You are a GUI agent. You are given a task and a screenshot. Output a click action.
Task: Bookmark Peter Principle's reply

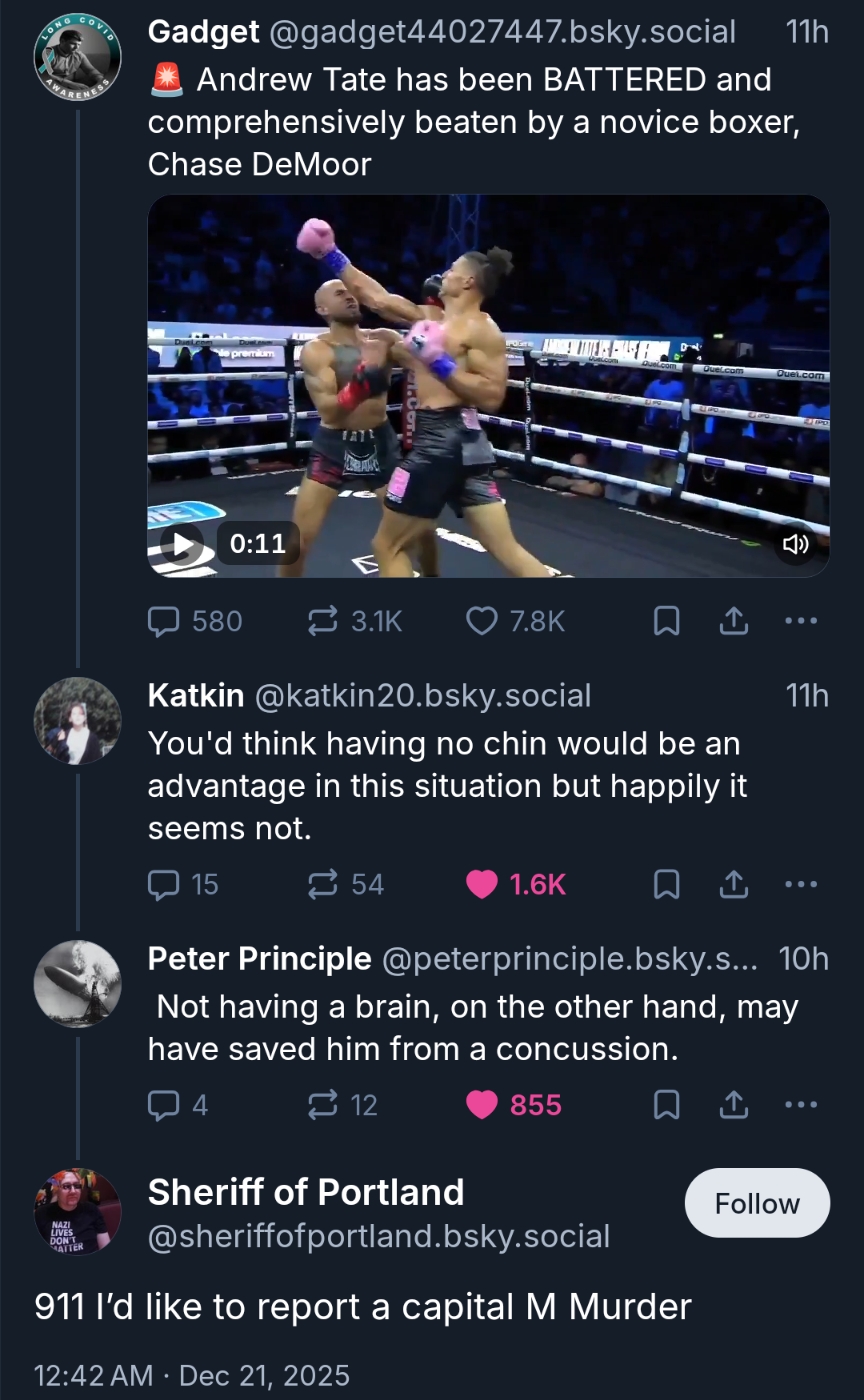point(666,1105)
